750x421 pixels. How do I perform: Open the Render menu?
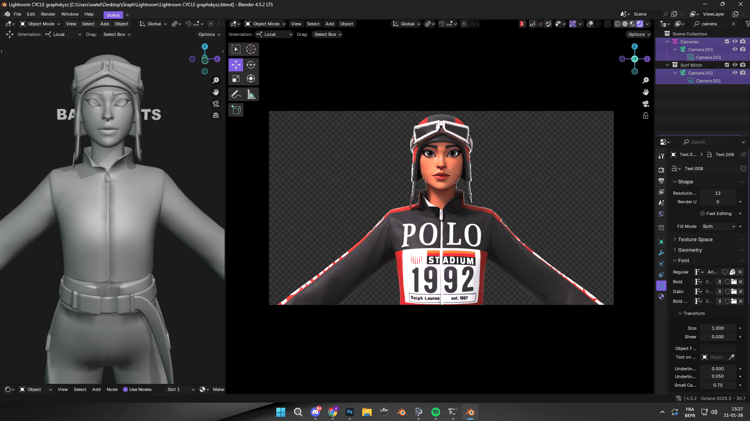click(48, 14)
